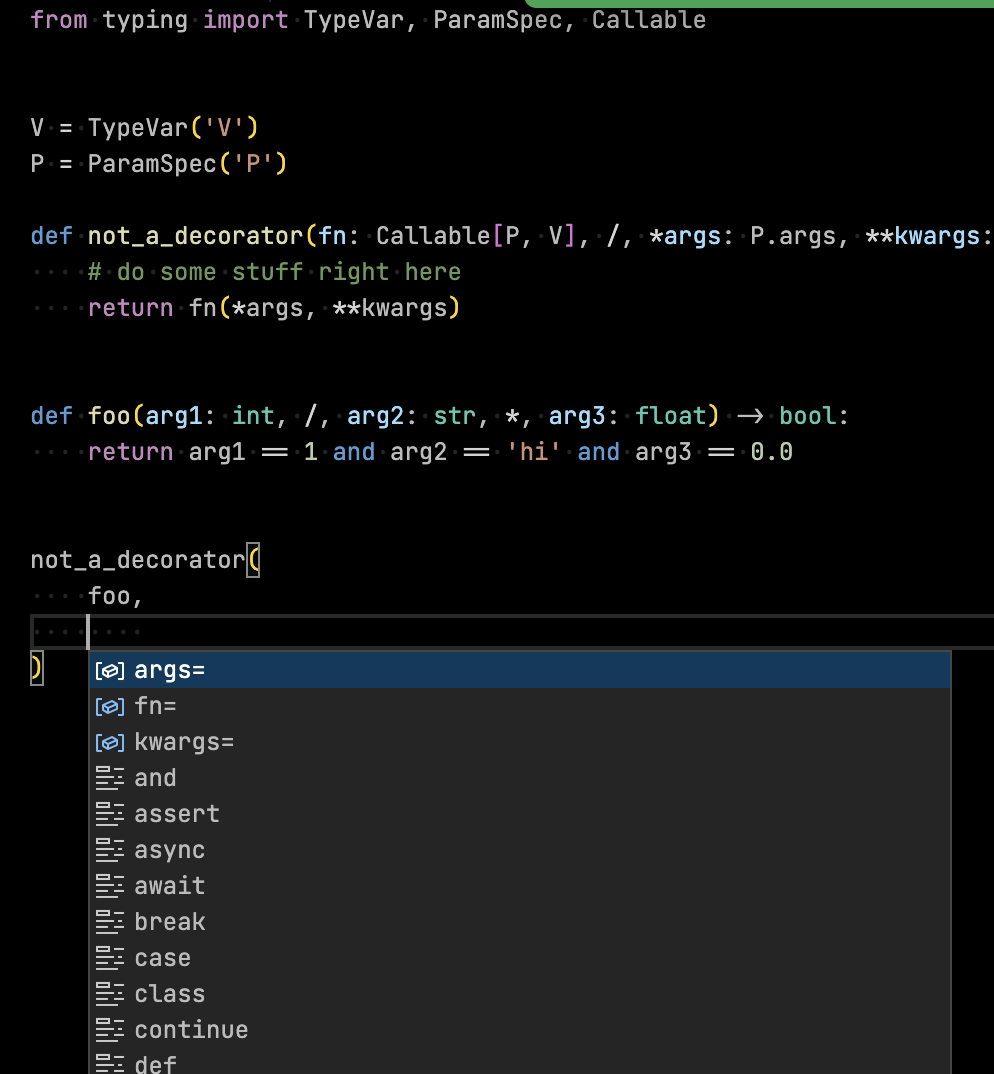Click the foo argument inside the call
Screen dimensions: 994x1074
pos(112,595)
